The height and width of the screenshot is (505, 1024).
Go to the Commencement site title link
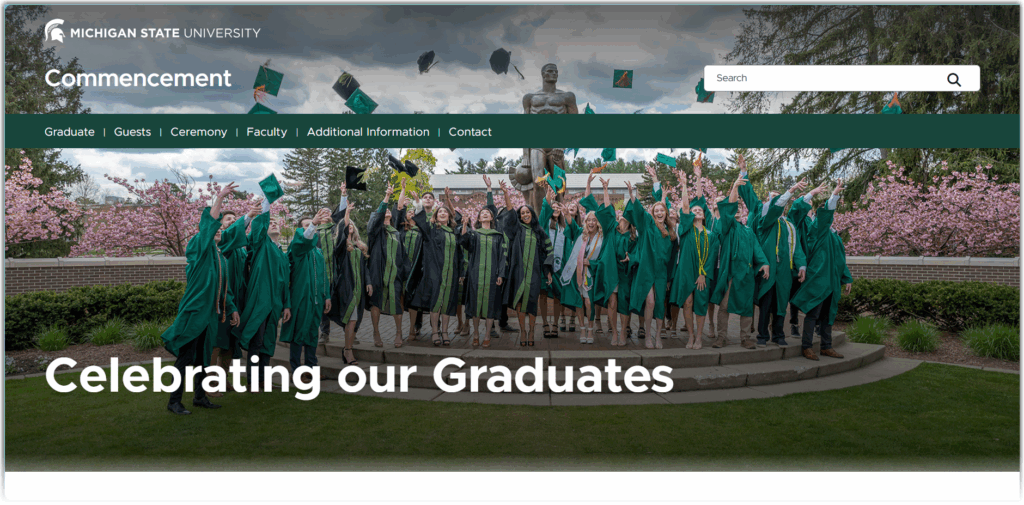[138, 78]
